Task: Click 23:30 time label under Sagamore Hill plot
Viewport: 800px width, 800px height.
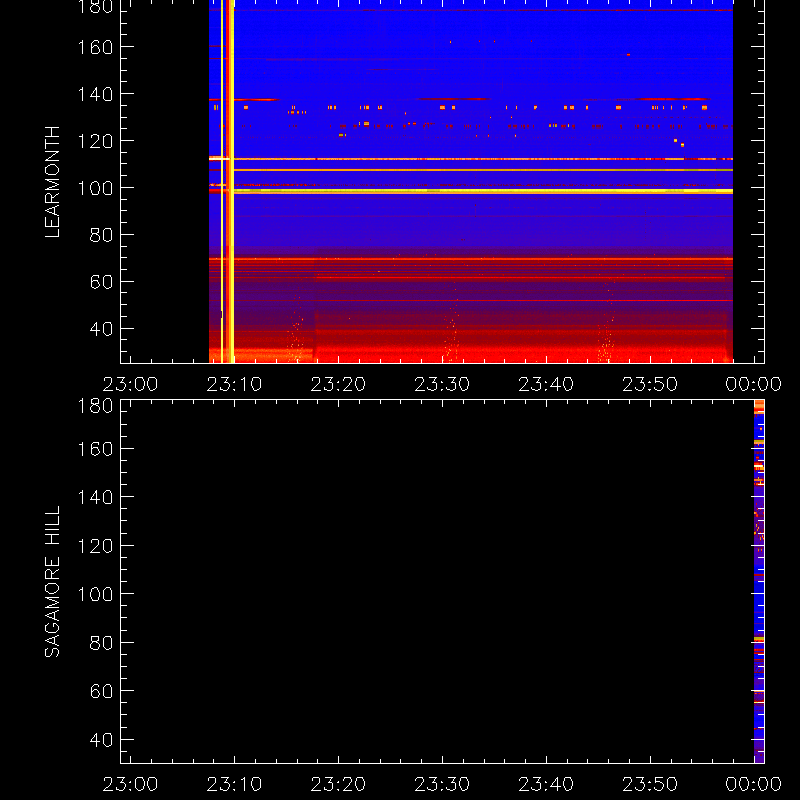Action: point(442,784)
